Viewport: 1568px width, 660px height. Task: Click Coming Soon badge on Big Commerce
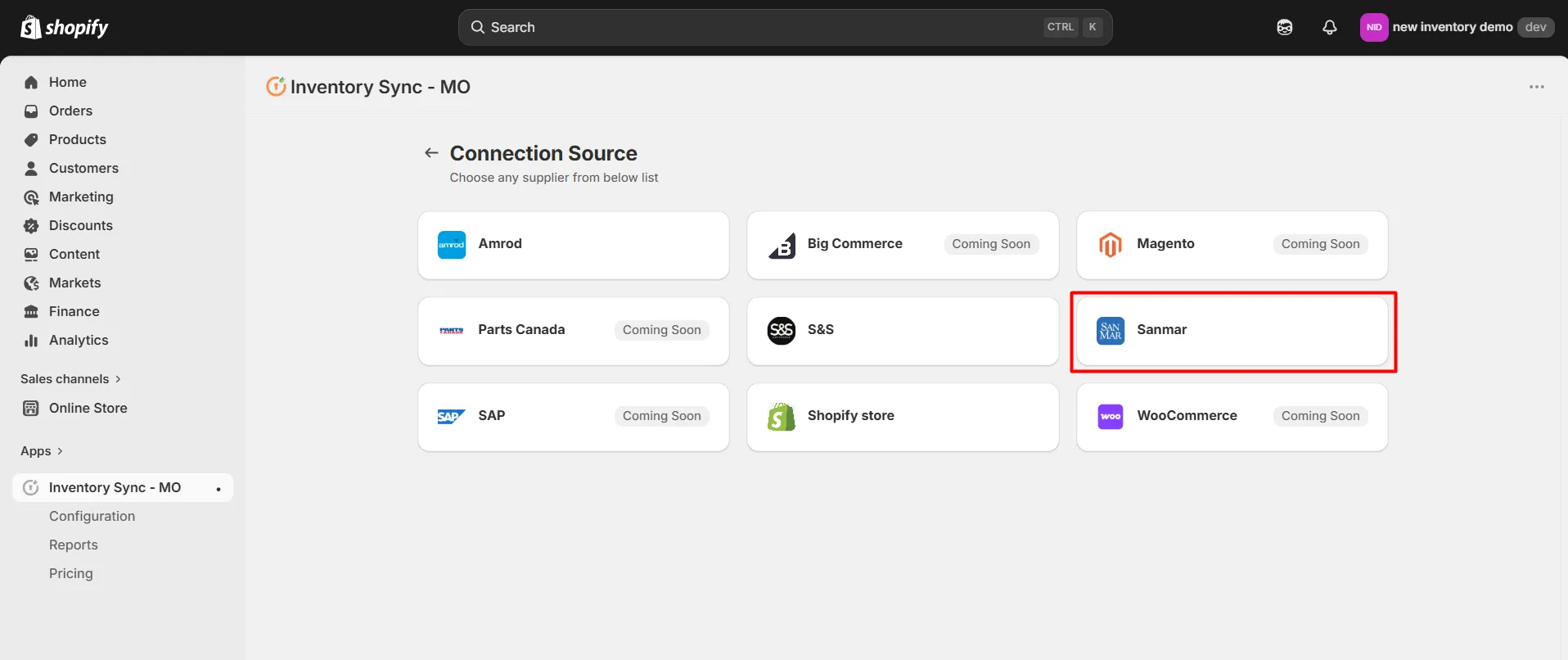coord(991,244)
